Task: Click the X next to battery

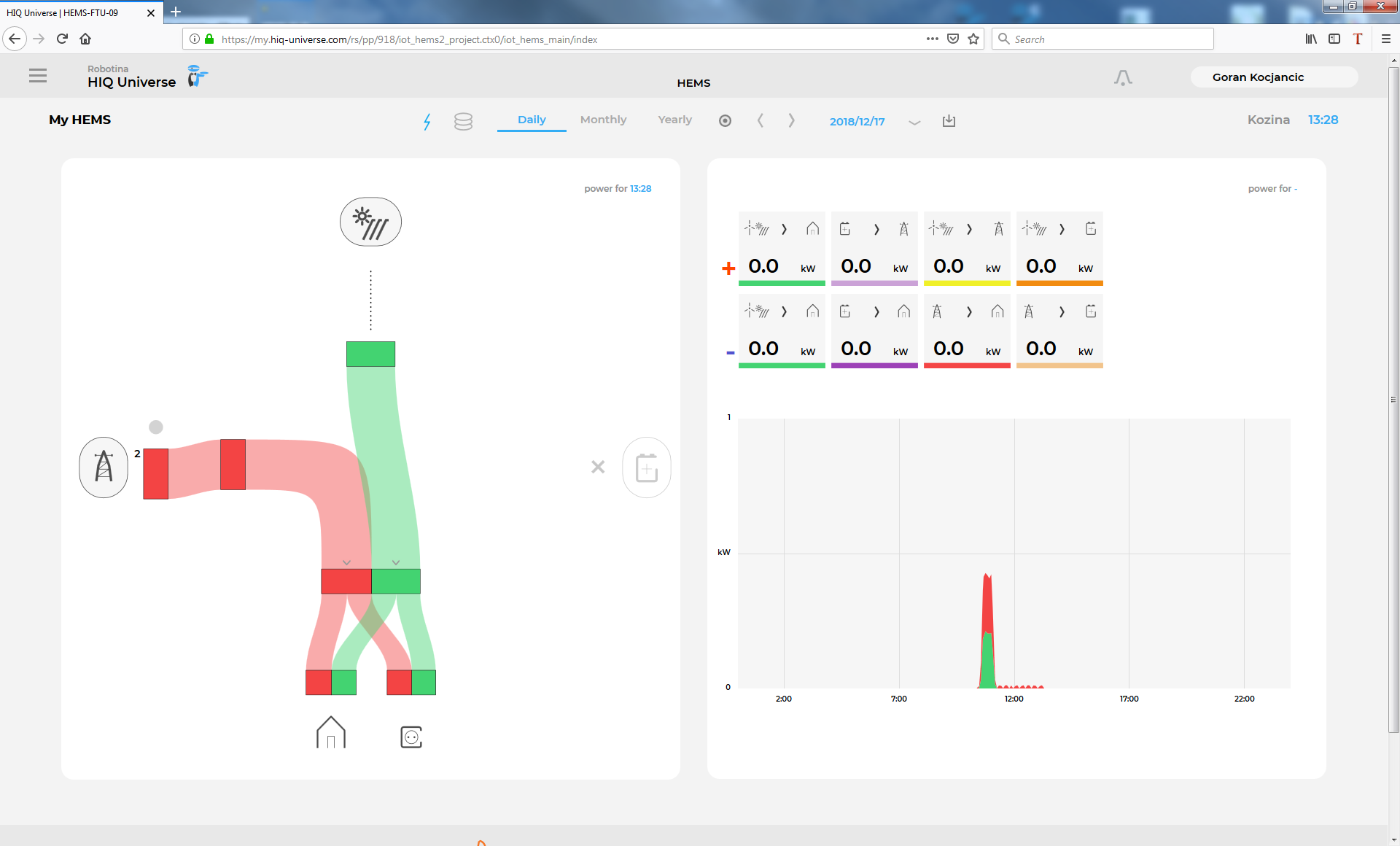Action: point(598,467)
